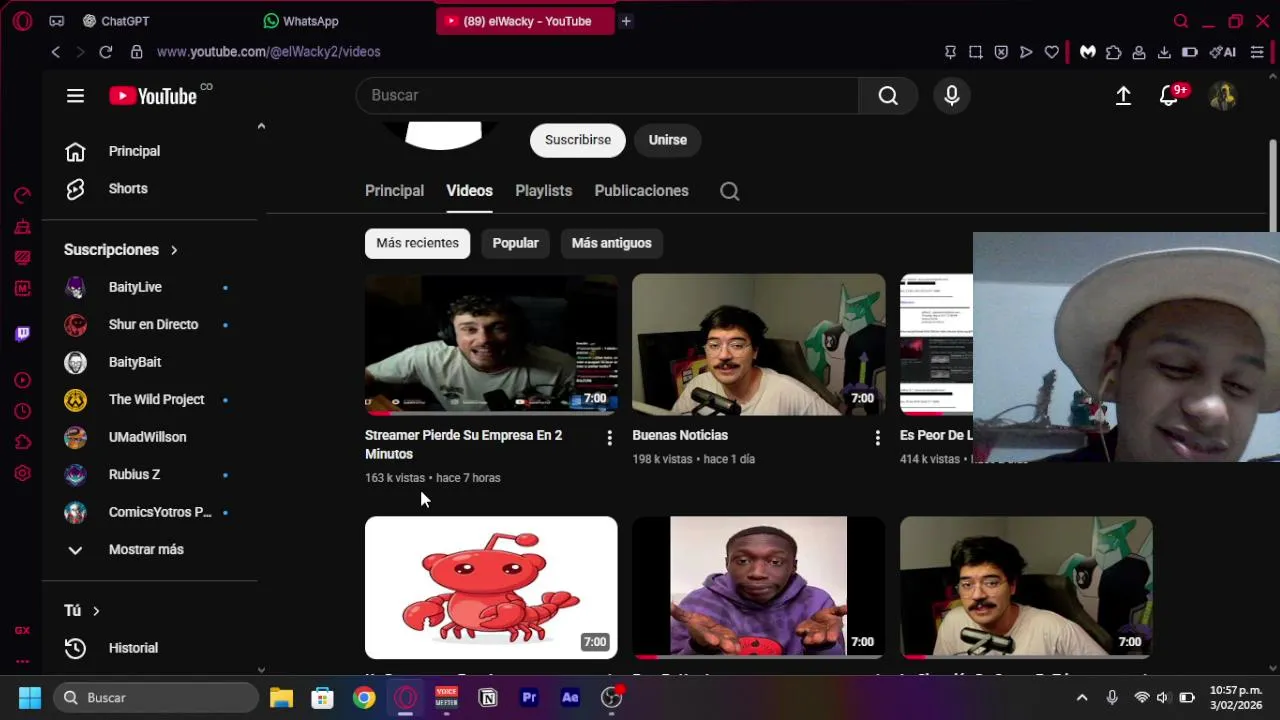Add page to bookmarks with heart icon
The width and height of the screenshot is (1280, 720).
[1052, 52]
